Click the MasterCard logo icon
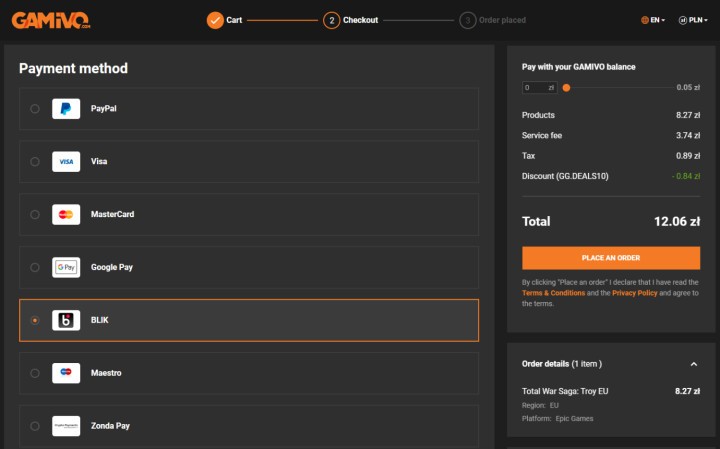The image size is (720, 449). pyautogui.click(x=66, y=214)
